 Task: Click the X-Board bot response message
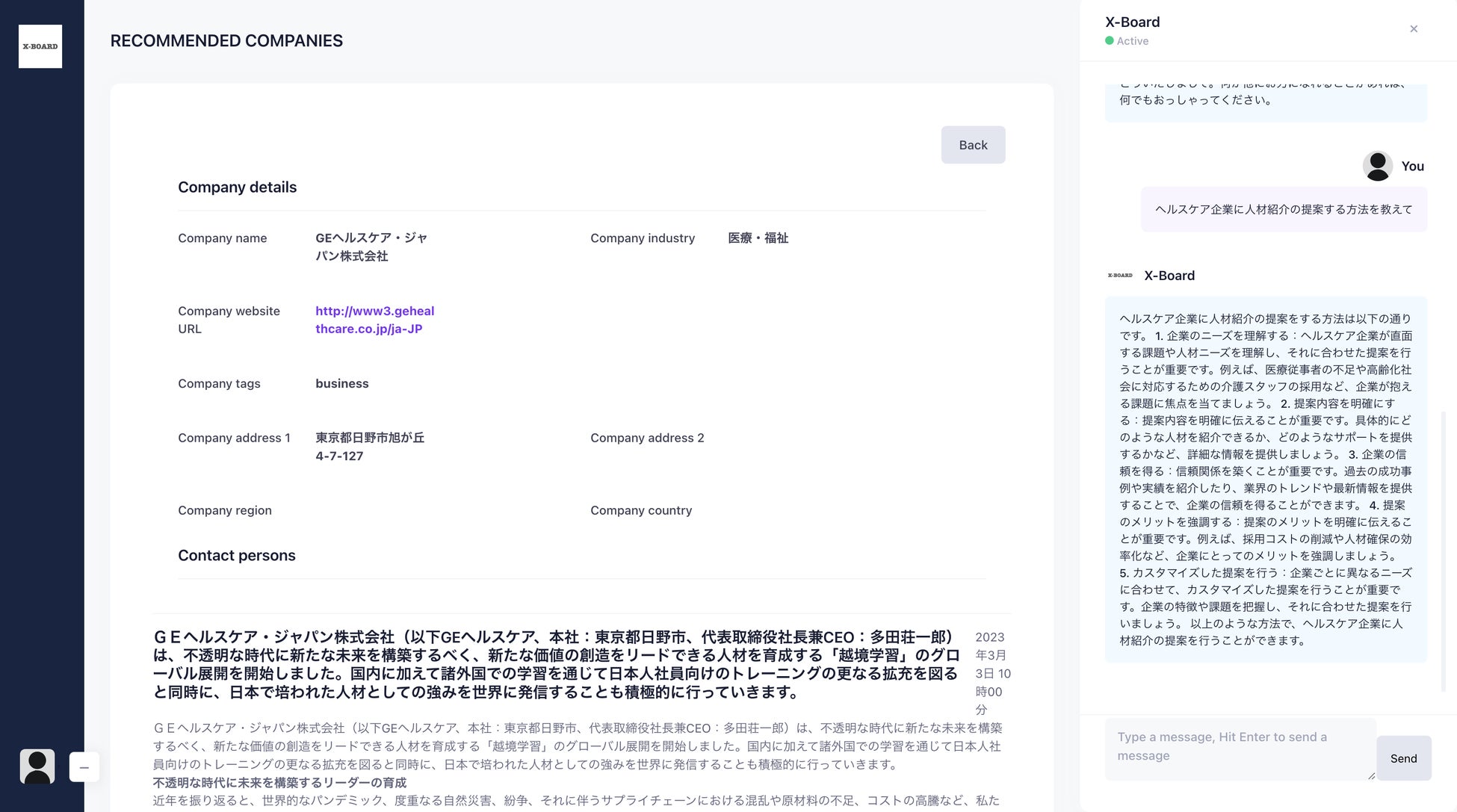click(1266, 479)
